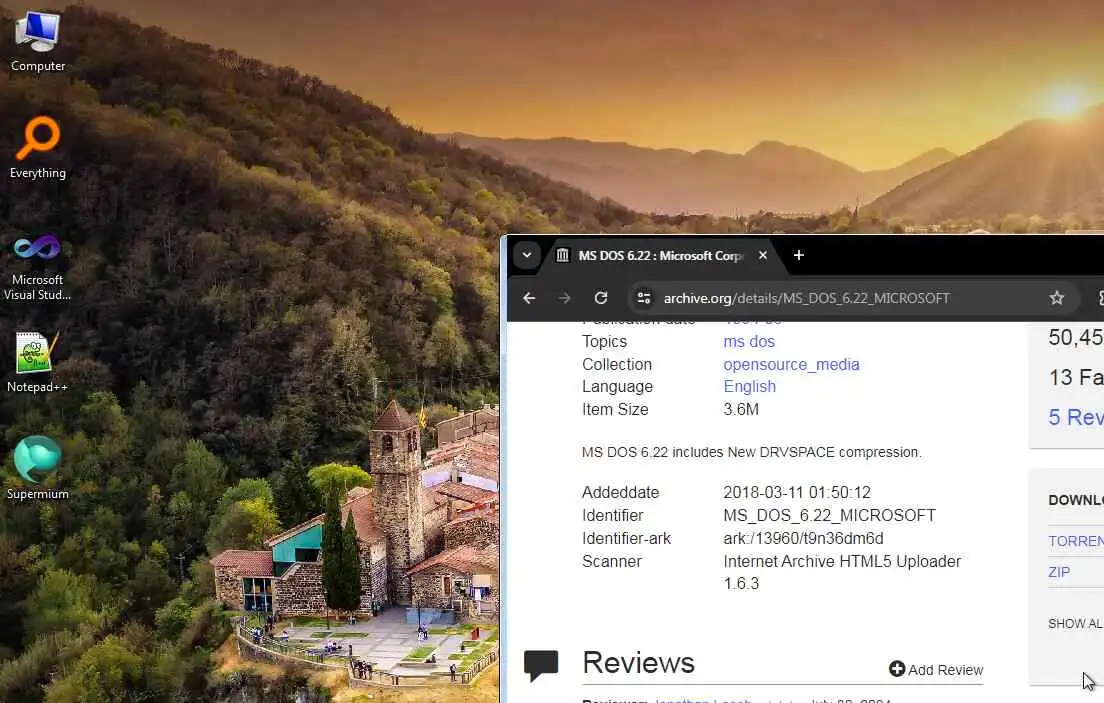The height and width of the screenshot is (703, 1104).
Task: Click SHOW ALL download options
Action: point(1075,623)
